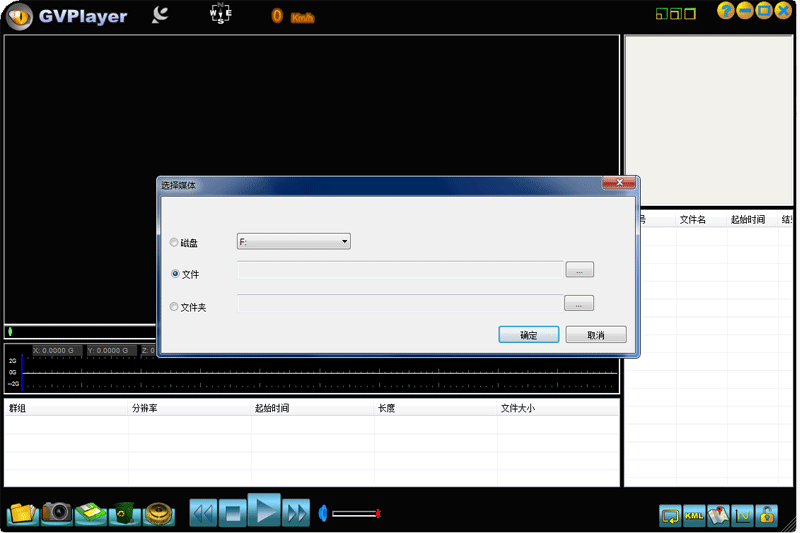Click the yellow question mark help icon

click(x=726, y=11)
